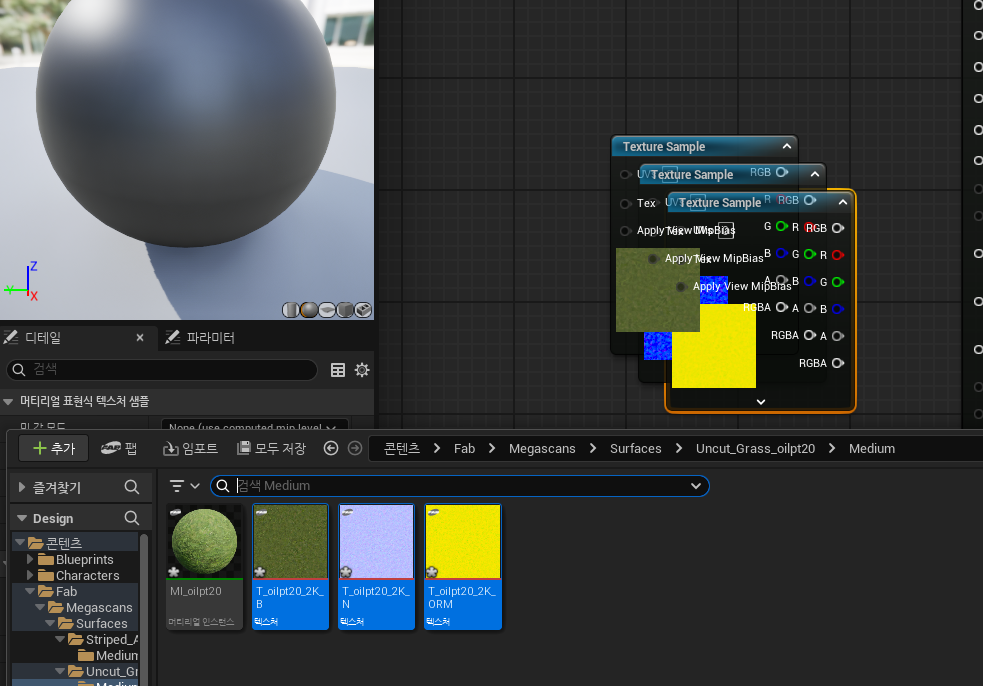983x686 pixels.
Task: Set preview mesh to sphere shape
Action: (x=308, y=310)
